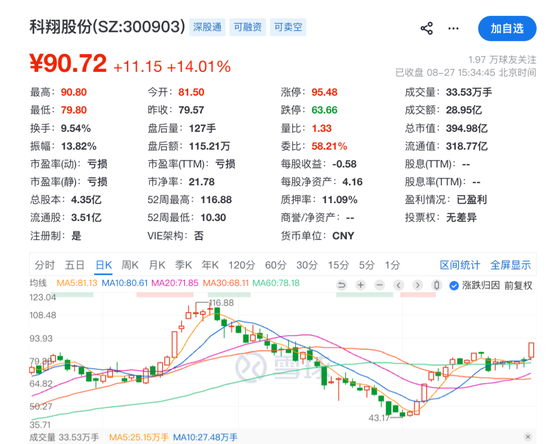Open the three-dots more menu
Screen dimensions: 550x444
point(453,28)
